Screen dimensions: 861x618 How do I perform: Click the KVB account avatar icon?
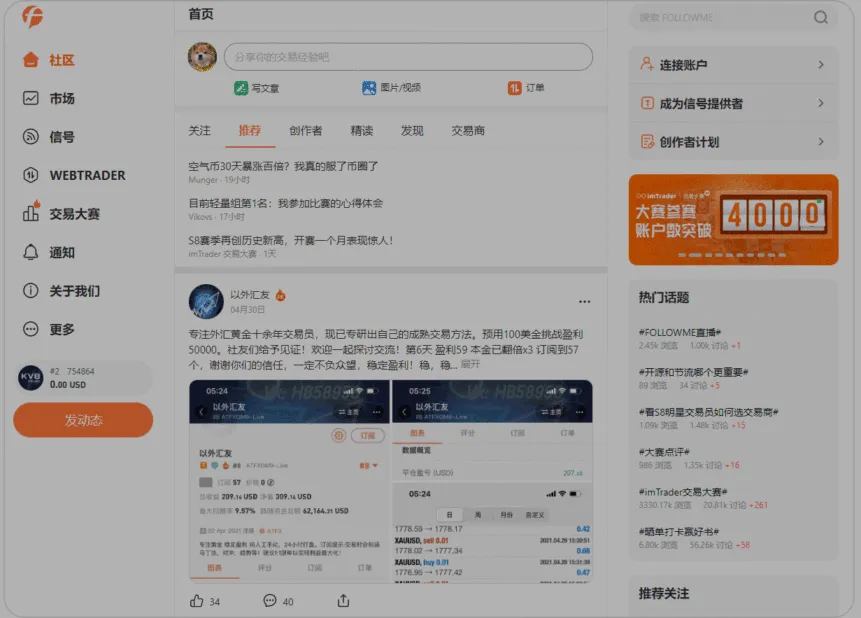coord(30,377)
